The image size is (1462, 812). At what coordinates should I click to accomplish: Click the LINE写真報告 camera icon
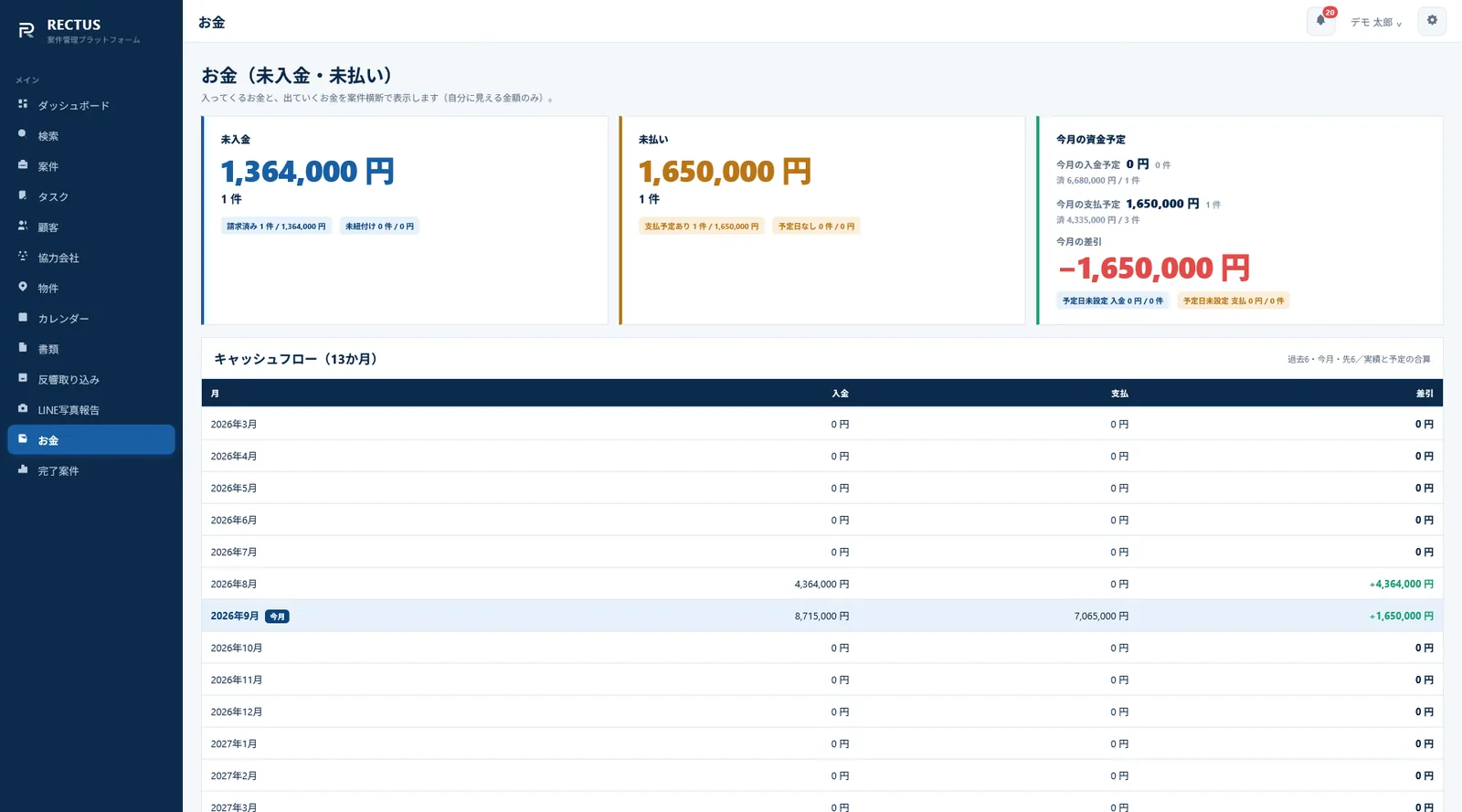[x=23, y=408]
